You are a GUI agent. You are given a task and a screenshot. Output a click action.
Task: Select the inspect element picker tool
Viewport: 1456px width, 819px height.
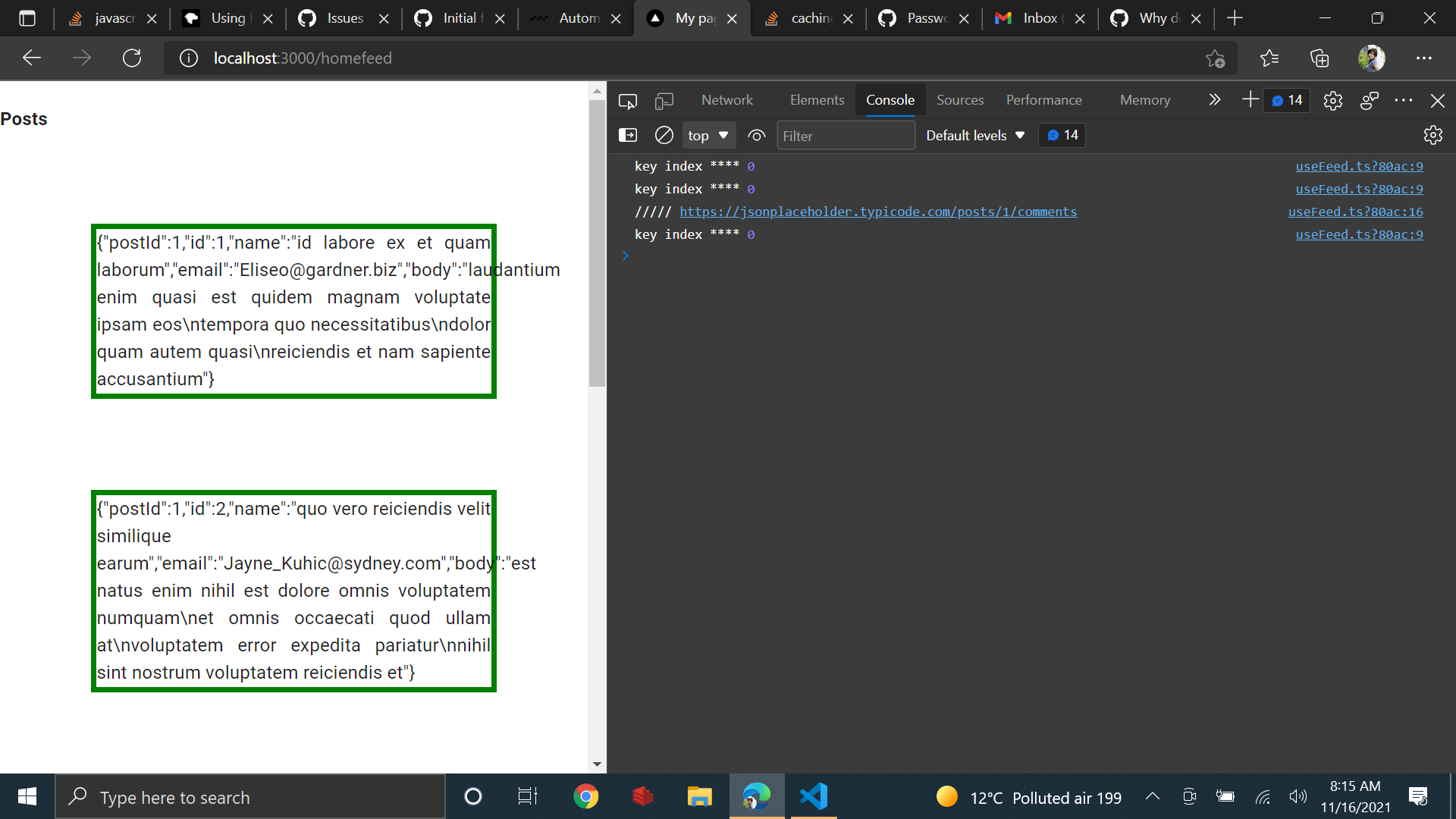click(628, 100)
